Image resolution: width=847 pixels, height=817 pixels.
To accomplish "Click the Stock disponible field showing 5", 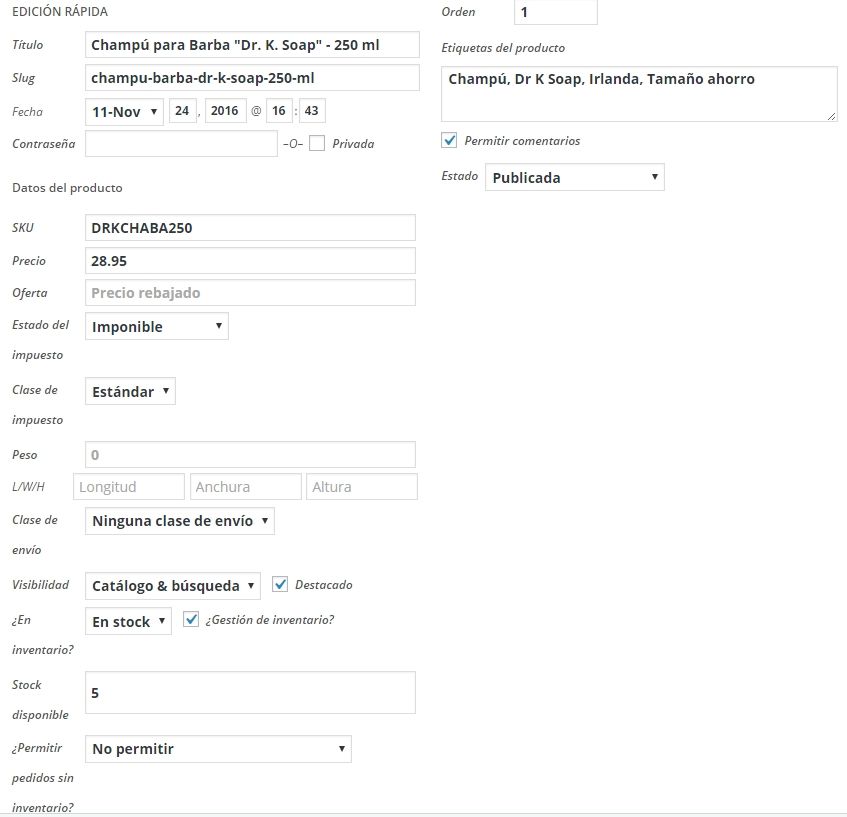I will (250, 693).
